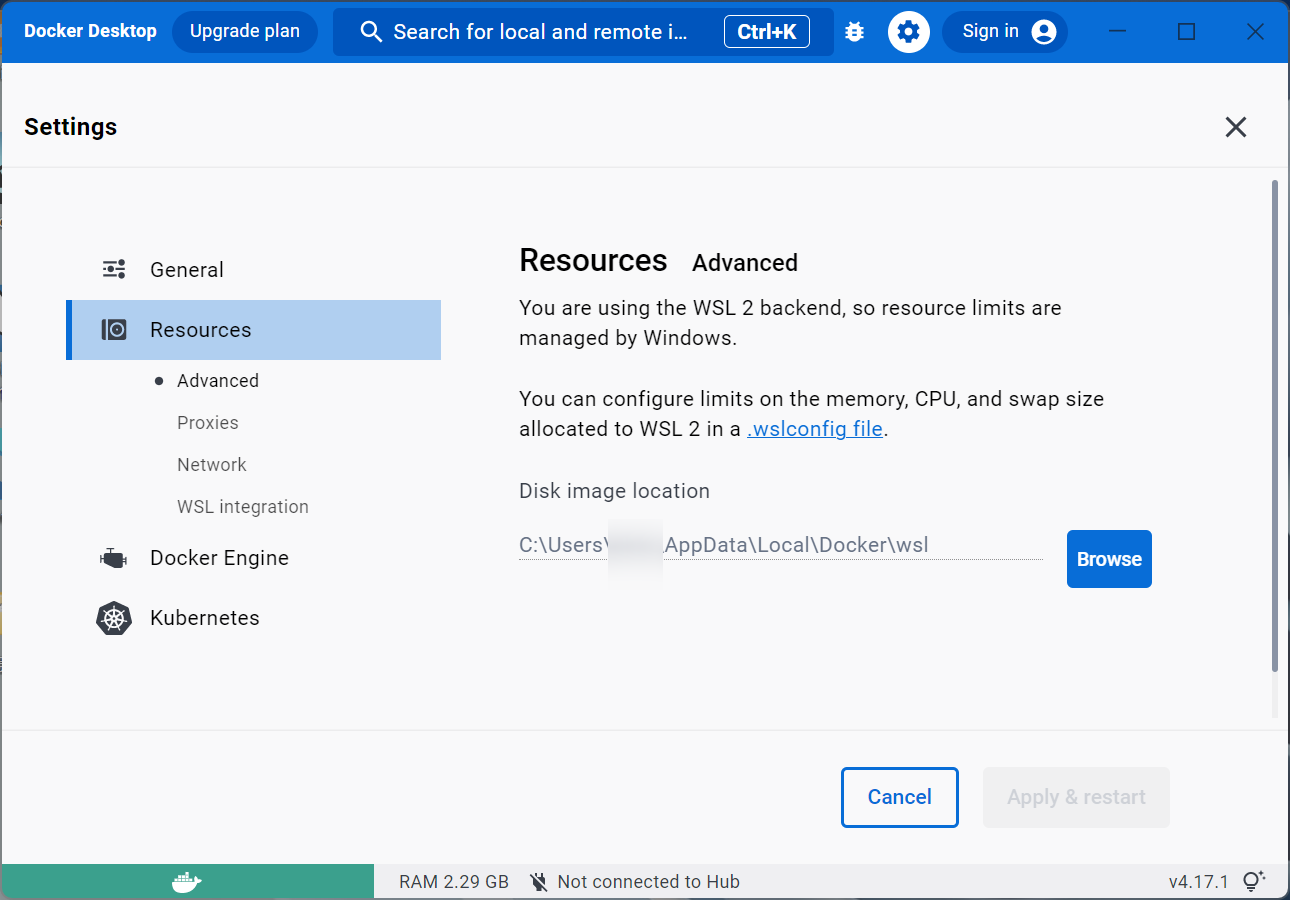Browse for disk image location
1290x900 pixels.
(1109, 559)
